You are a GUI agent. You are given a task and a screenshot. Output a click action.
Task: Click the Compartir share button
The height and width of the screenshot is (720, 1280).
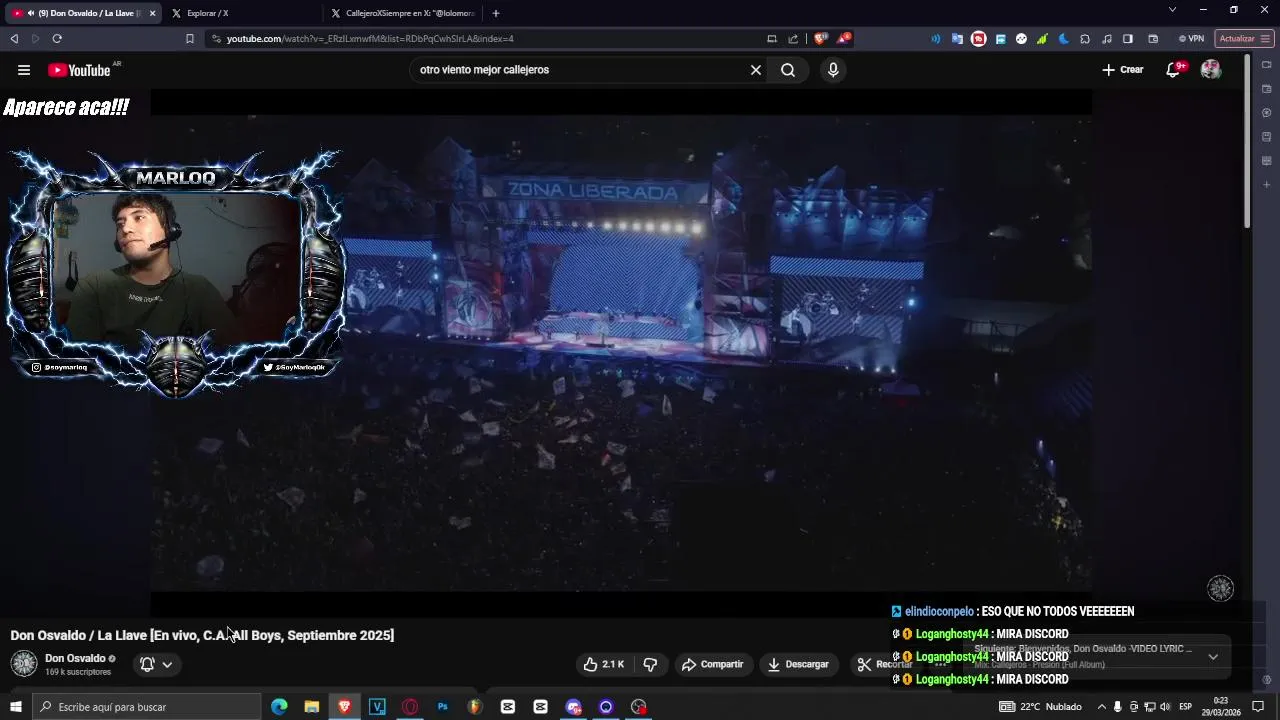pos(712,664)
